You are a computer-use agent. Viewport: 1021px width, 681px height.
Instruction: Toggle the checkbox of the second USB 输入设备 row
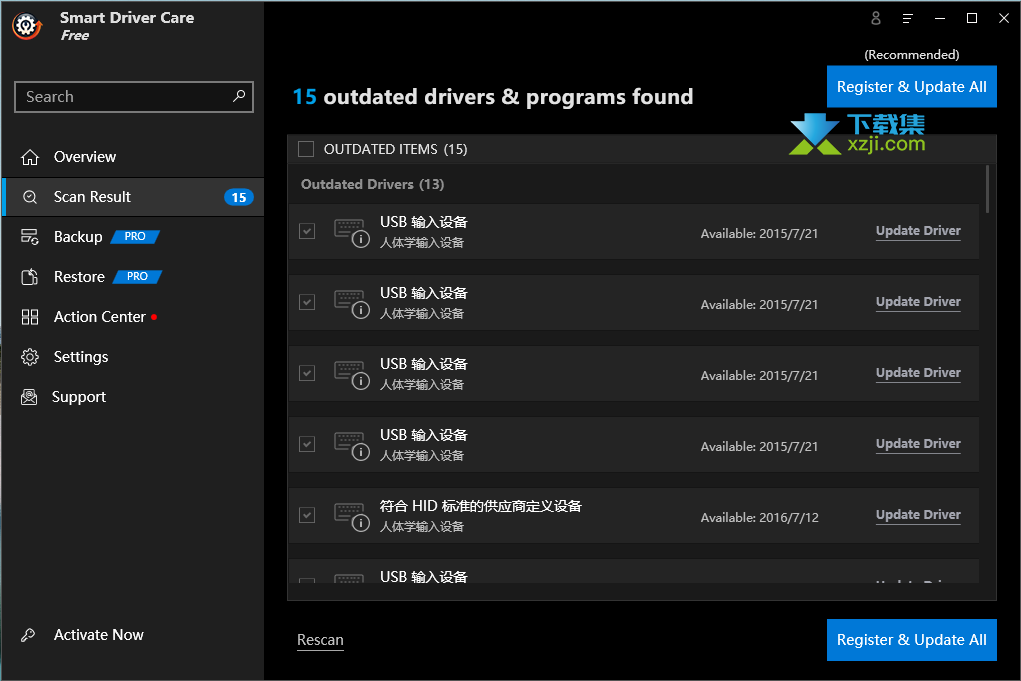coord(307,302)
